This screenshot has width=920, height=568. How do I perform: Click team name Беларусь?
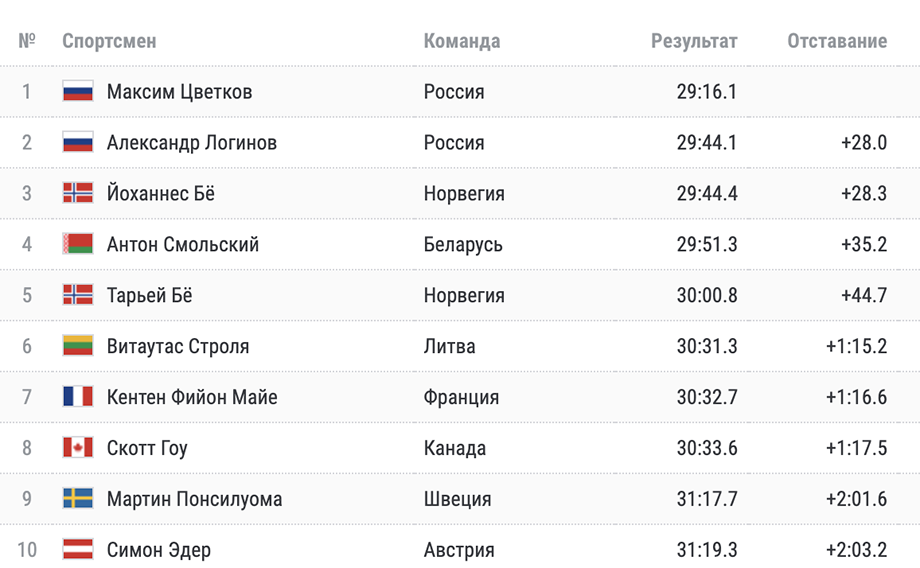[463, 244]
